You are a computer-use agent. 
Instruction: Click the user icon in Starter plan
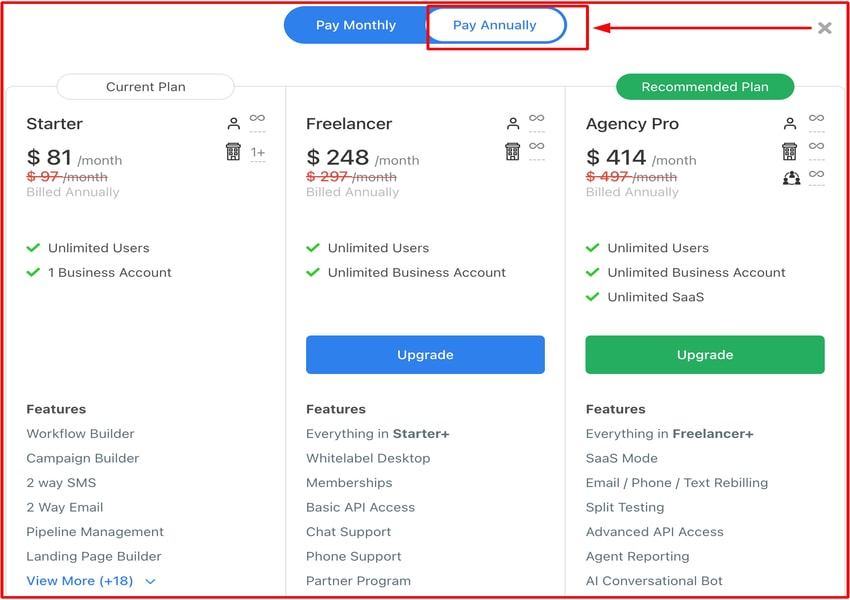[233, 124]
